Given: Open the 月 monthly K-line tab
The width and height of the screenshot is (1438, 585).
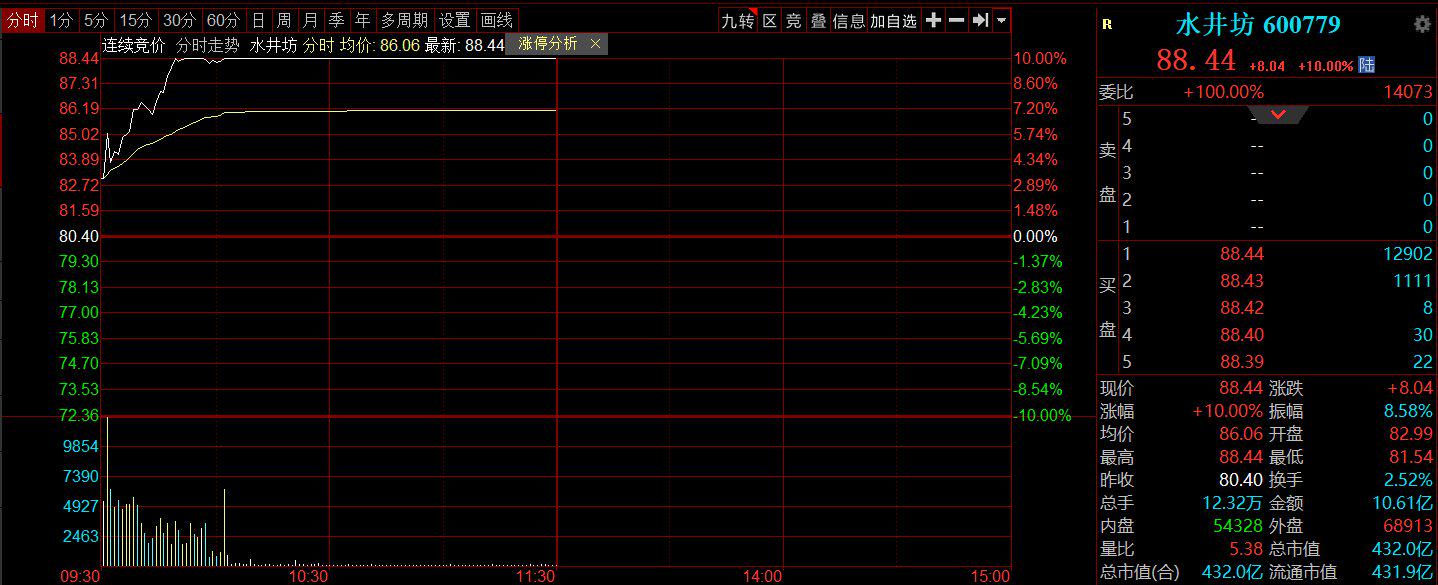Looking at the screenshot, I should [x=310, y=20].
